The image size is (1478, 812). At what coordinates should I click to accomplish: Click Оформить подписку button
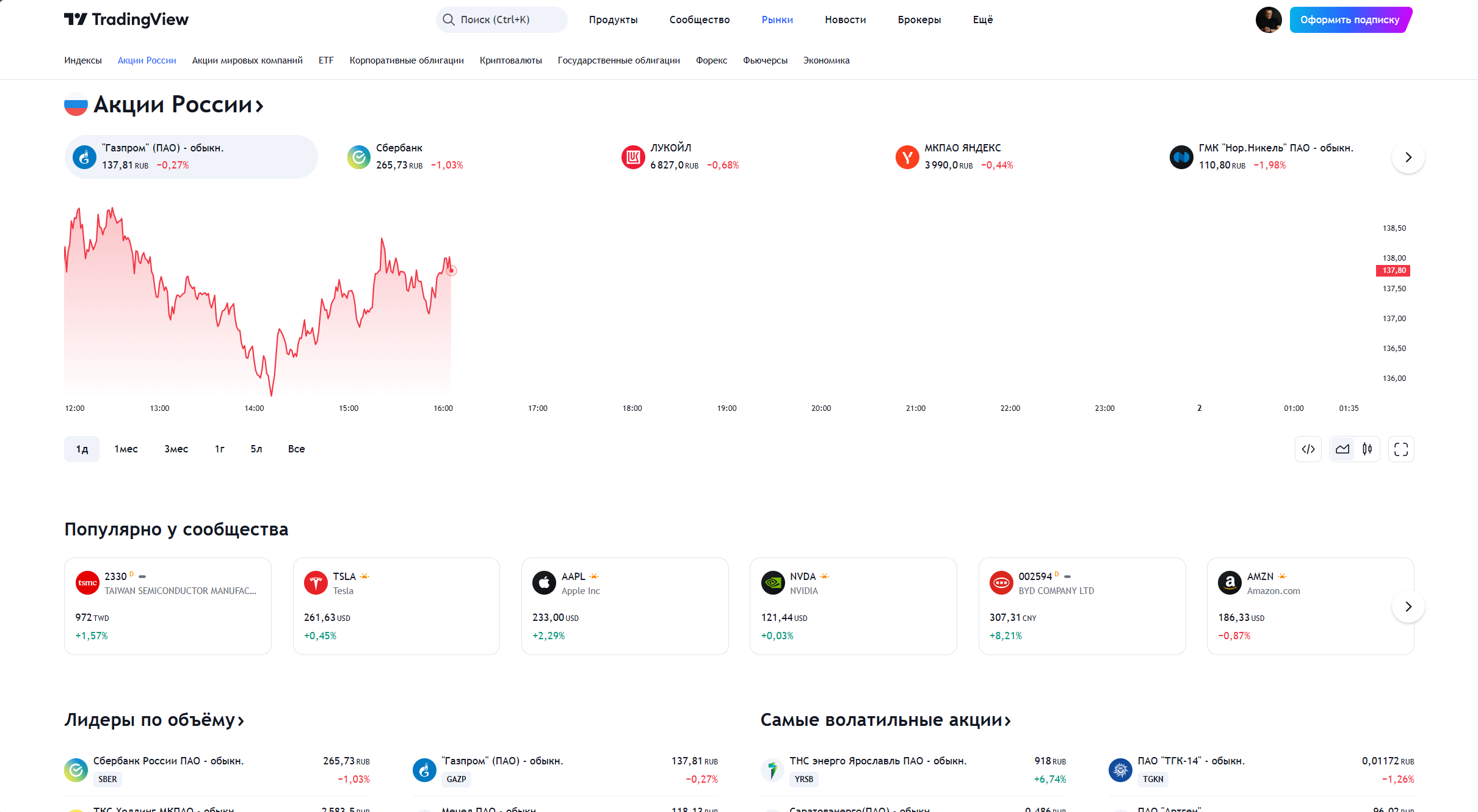[x=1350, y=20]
